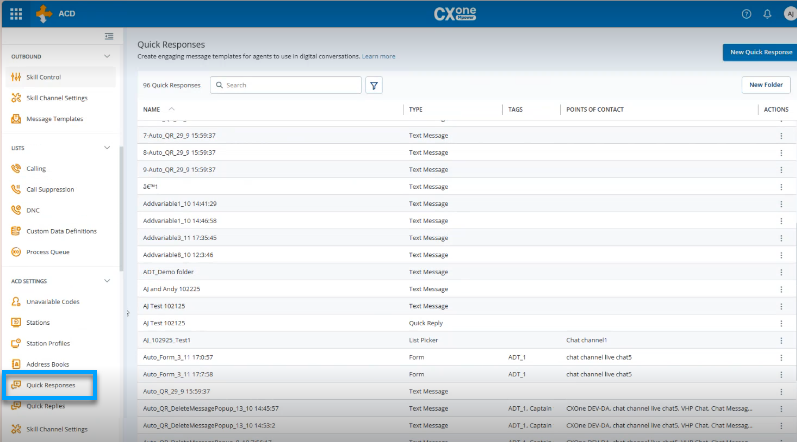Click the New Folder button
The image size is (797, 442).
pos(766,85)
